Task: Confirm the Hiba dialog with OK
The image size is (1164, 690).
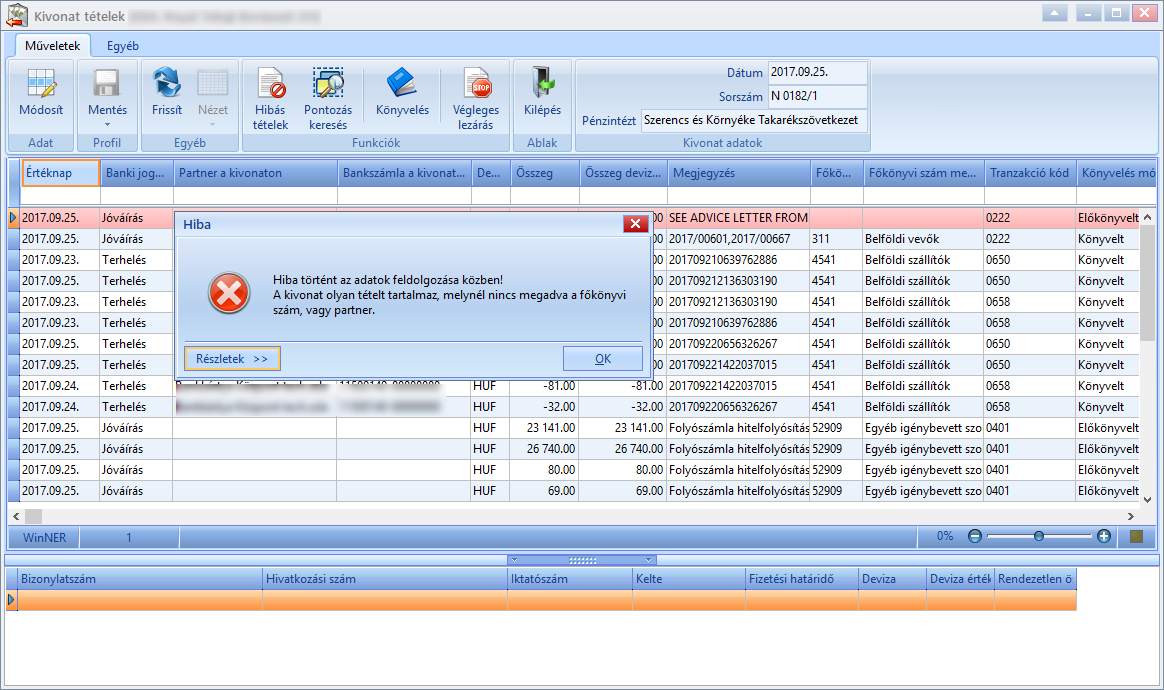Action: (603, 359)
